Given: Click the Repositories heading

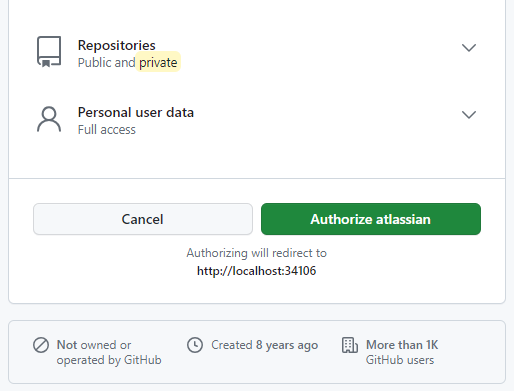Looking at the screenshot, I should tap(117, 45).
